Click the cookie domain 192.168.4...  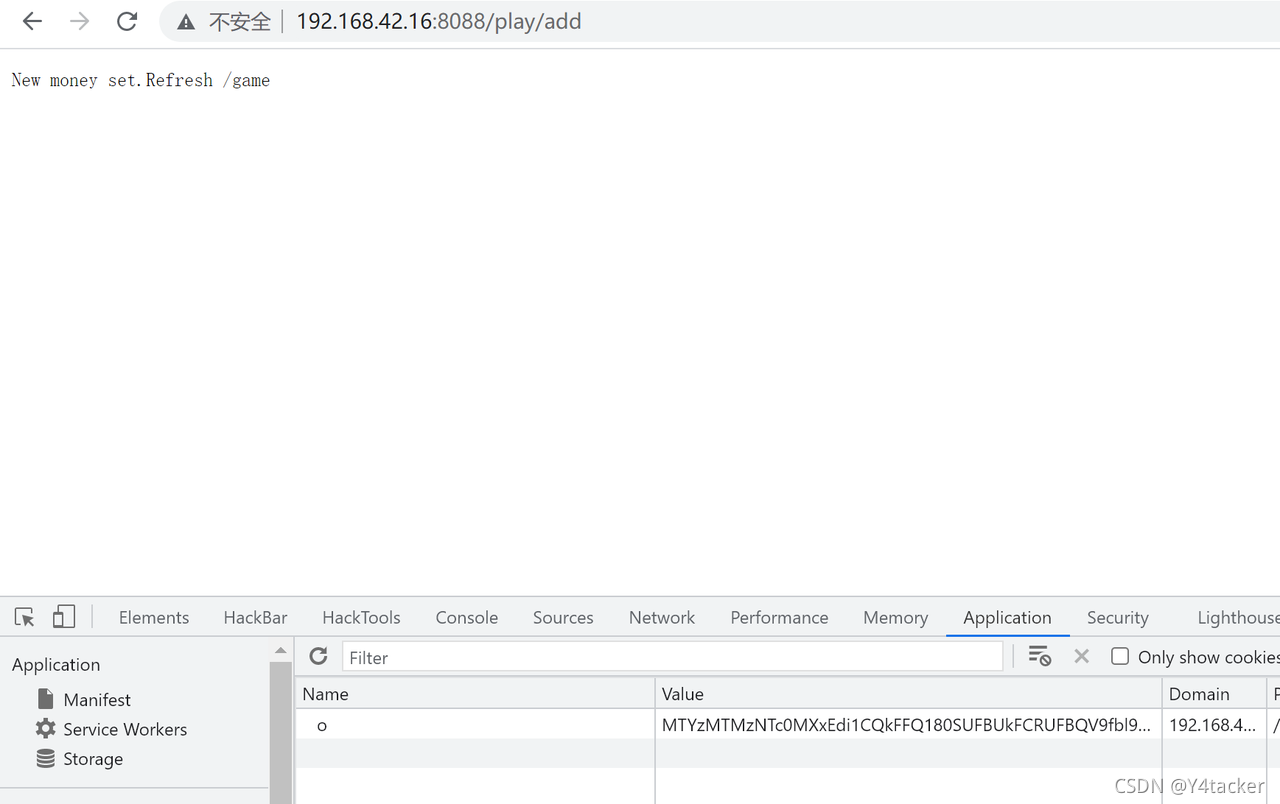(1212, 725)
